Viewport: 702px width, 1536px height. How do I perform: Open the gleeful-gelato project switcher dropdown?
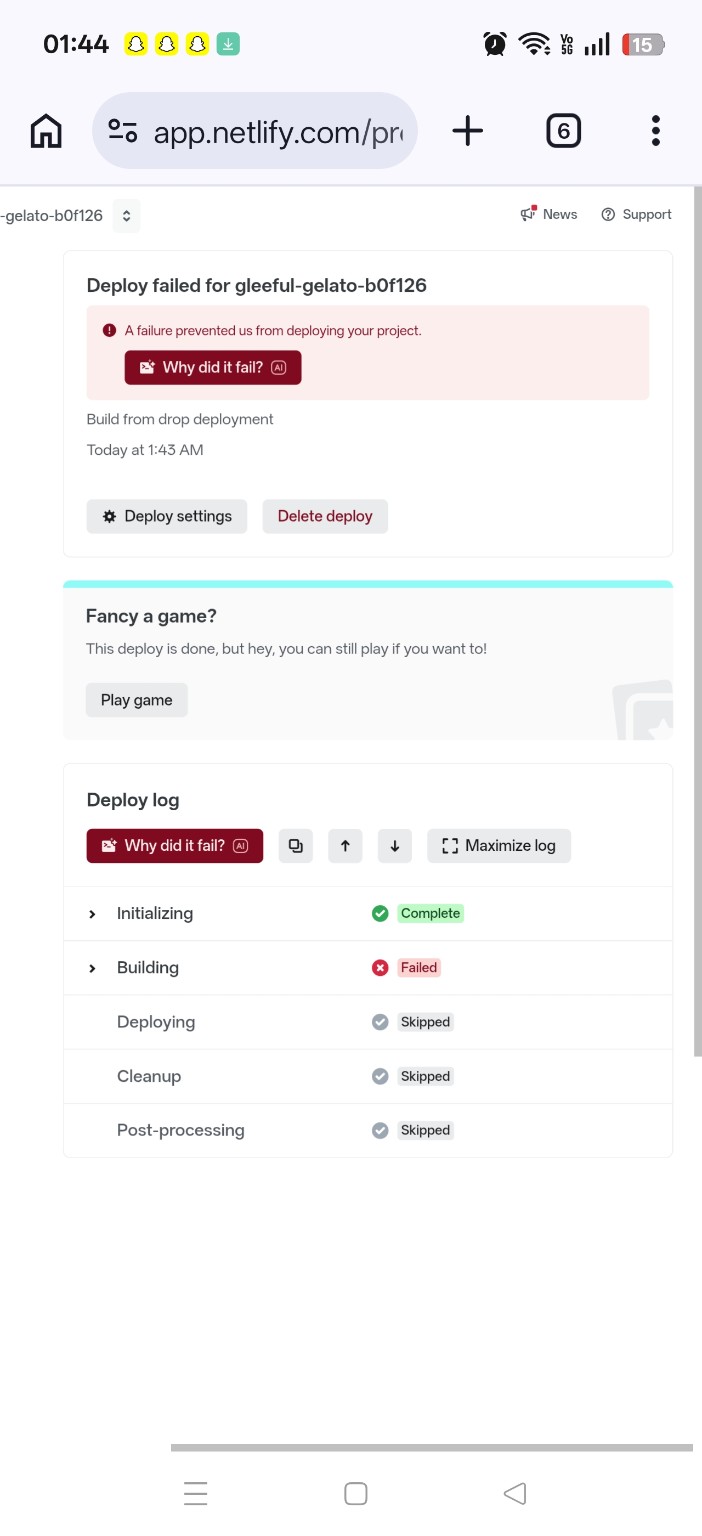[126, 215]
